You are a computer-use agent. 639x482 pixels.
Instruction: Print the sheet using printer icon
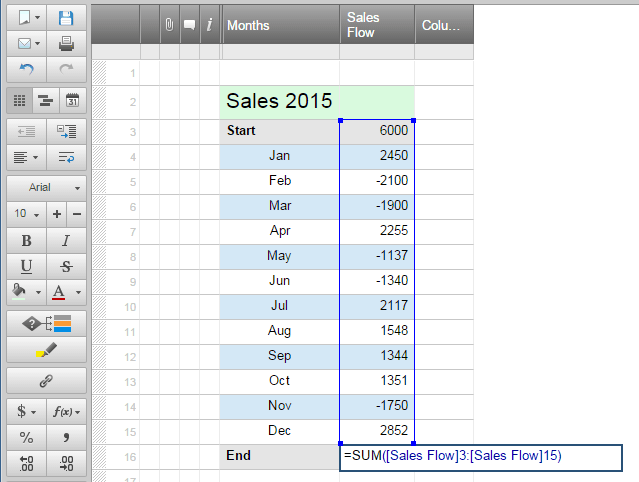coord(66,43)
